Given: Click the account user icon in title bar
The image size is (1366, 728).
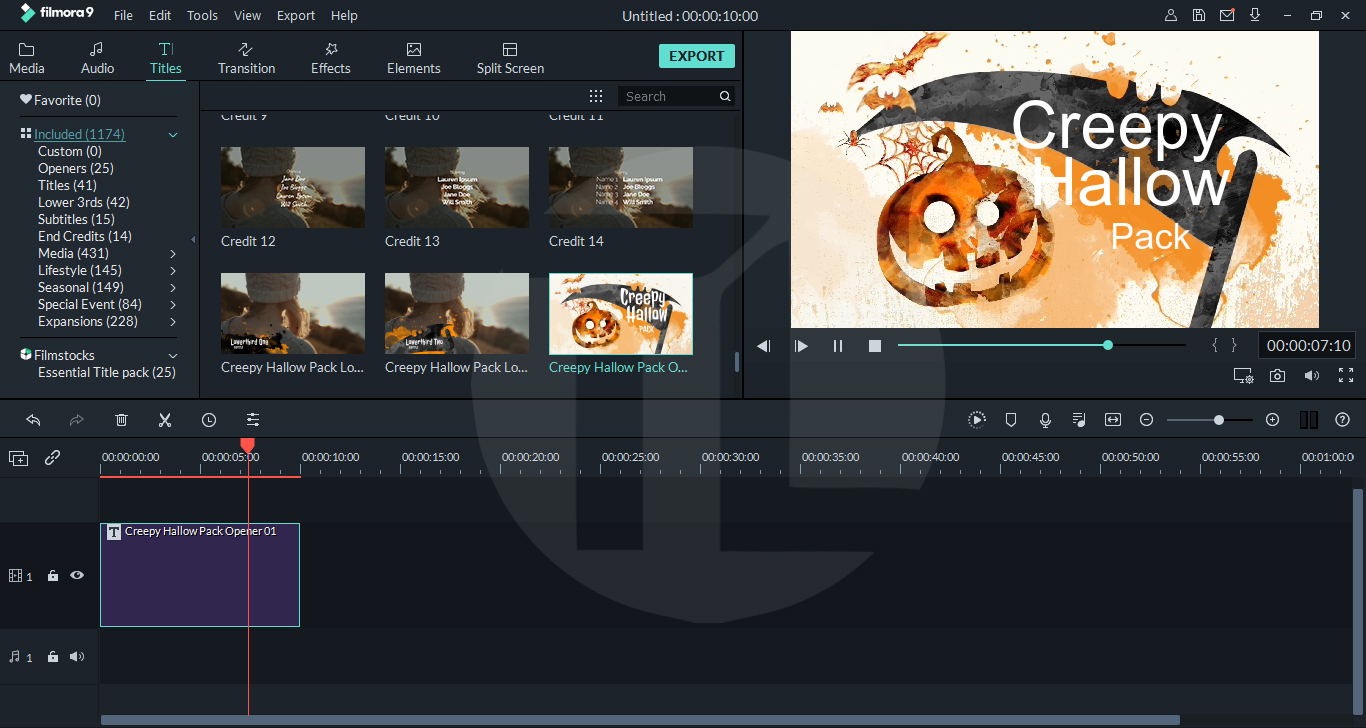Looking at the screenshot, I should click(1171, 15).
